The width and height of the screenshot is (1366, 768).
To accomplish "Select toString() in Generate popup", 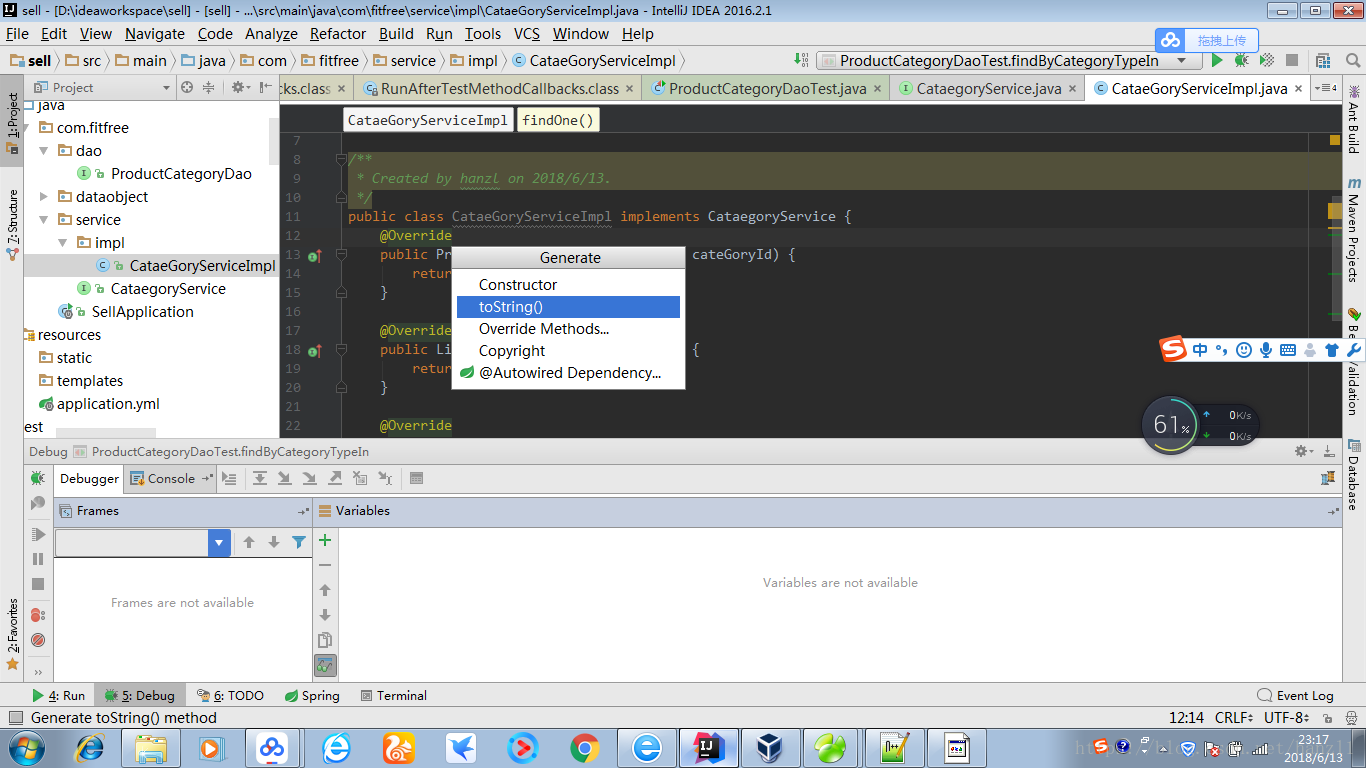I will point(568,307).
